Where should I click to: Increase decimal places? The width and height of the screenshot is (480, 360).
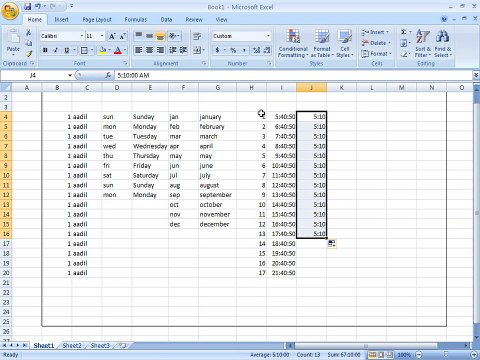click(x=256, y=50)
